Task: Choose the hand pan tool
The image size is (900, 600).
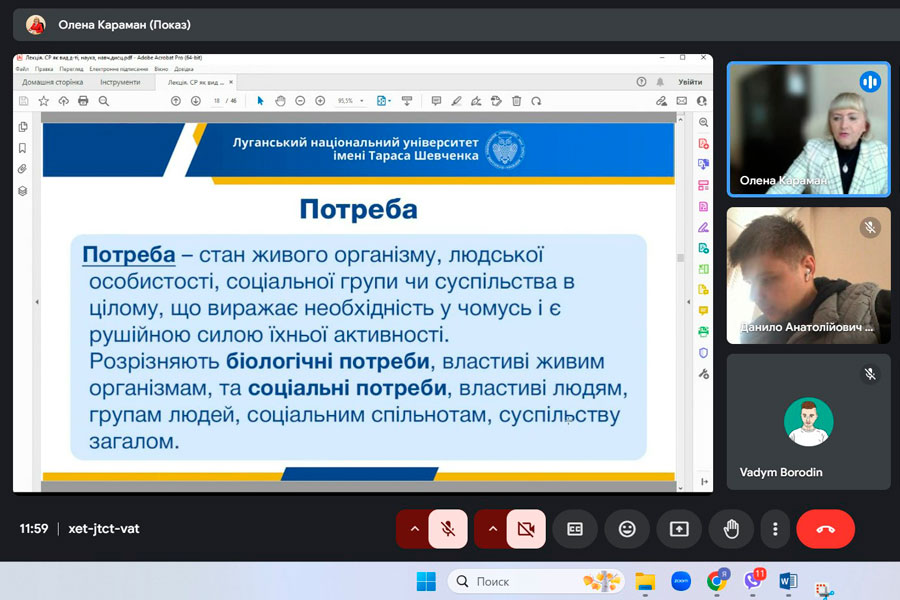Action: pos(280,101)
